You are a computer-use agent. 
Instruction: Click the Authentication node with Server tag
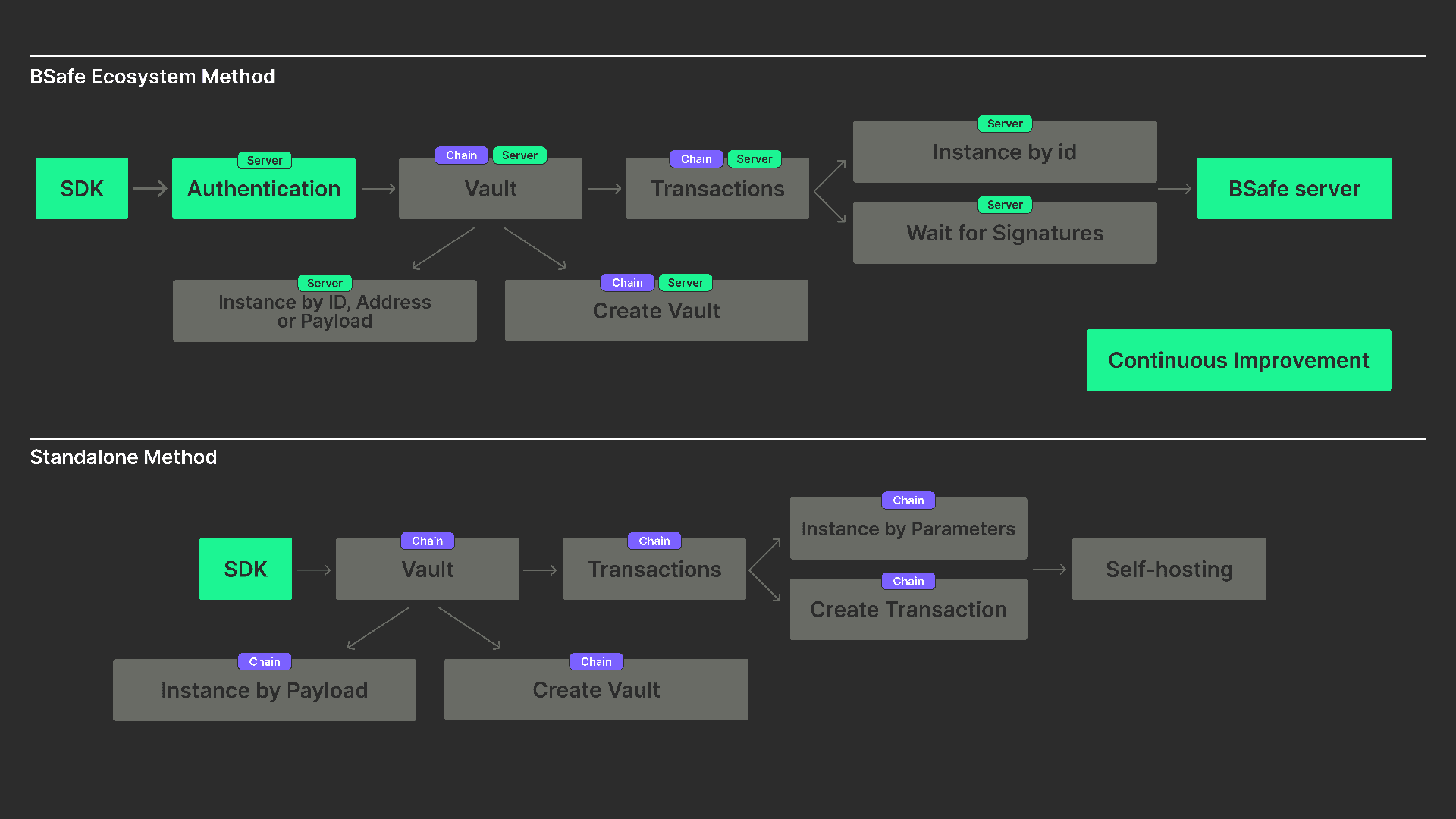click(265, 189)
